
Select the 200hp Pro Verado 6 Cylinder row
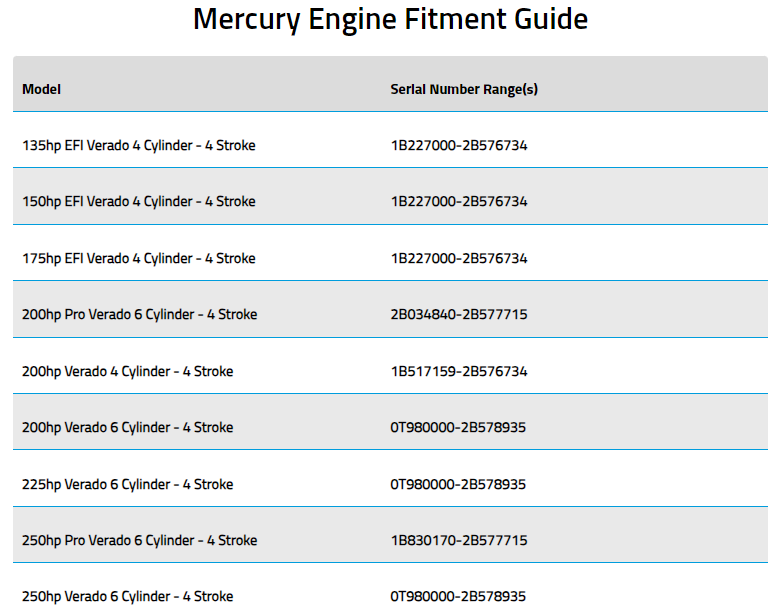tap(140, 315)
